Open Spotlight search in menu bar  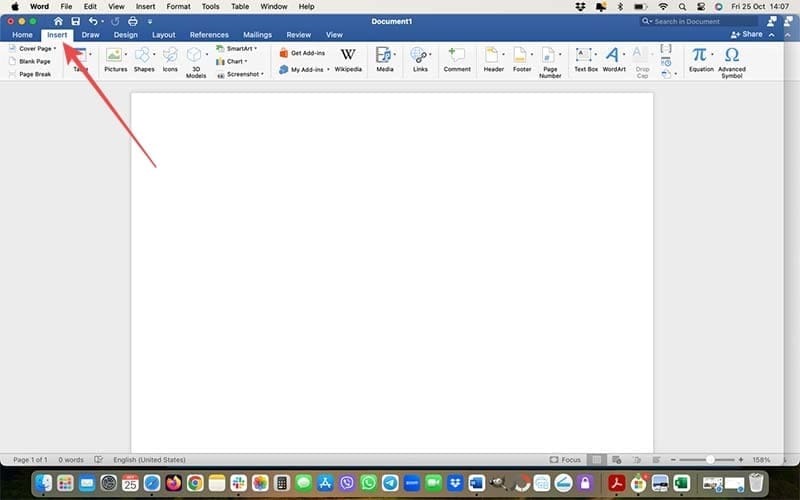682,7
